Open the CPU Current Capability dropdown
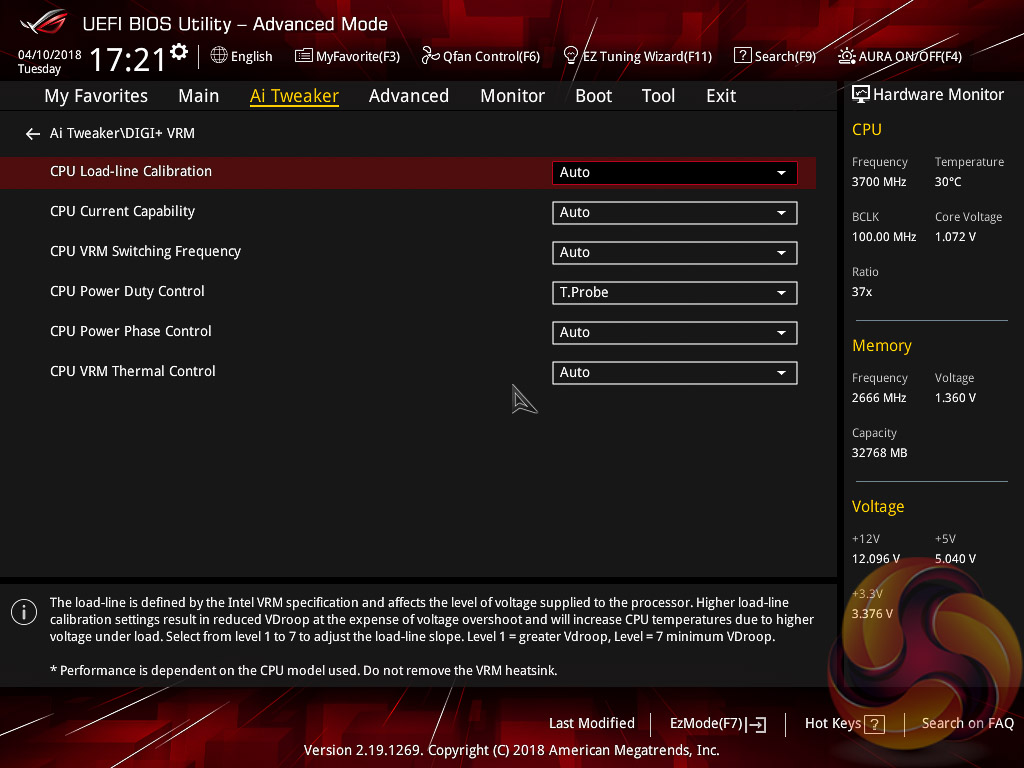The width and height of the screenshot is (1024, 768). [x=675, y=213]
